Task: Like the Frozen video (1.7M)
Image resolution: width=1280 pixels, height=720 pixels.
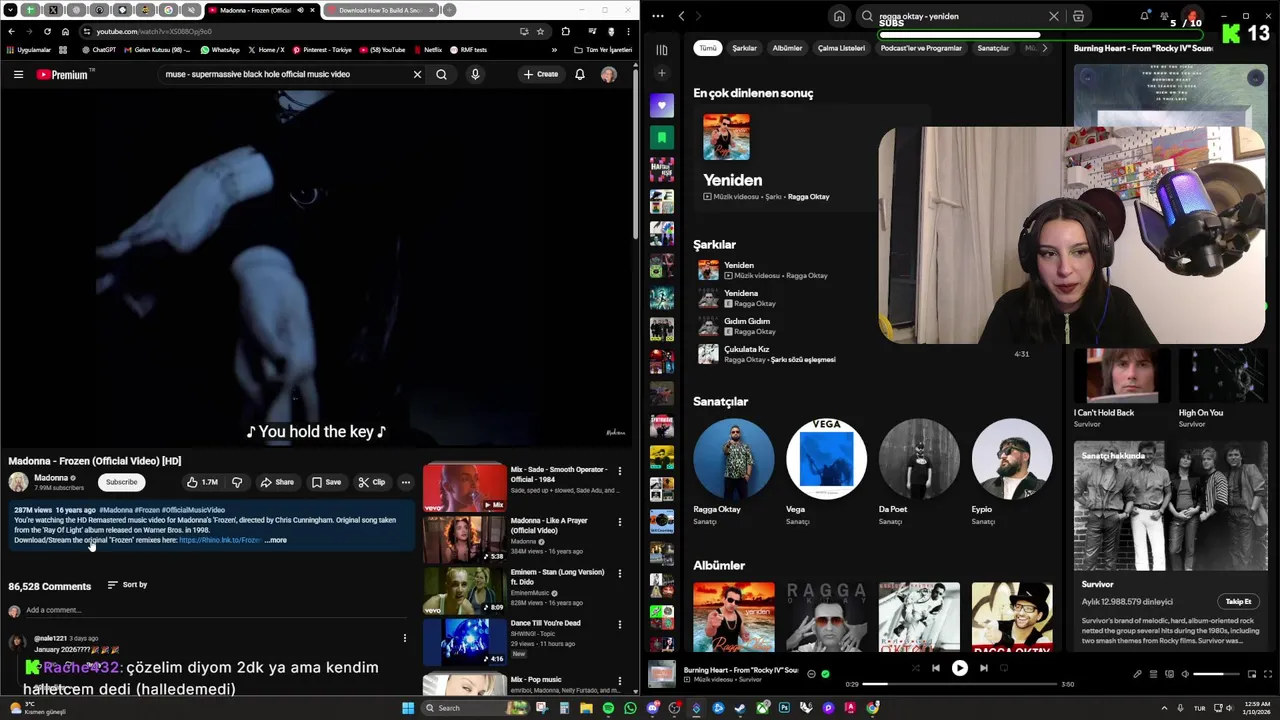Action: [203, 482]
